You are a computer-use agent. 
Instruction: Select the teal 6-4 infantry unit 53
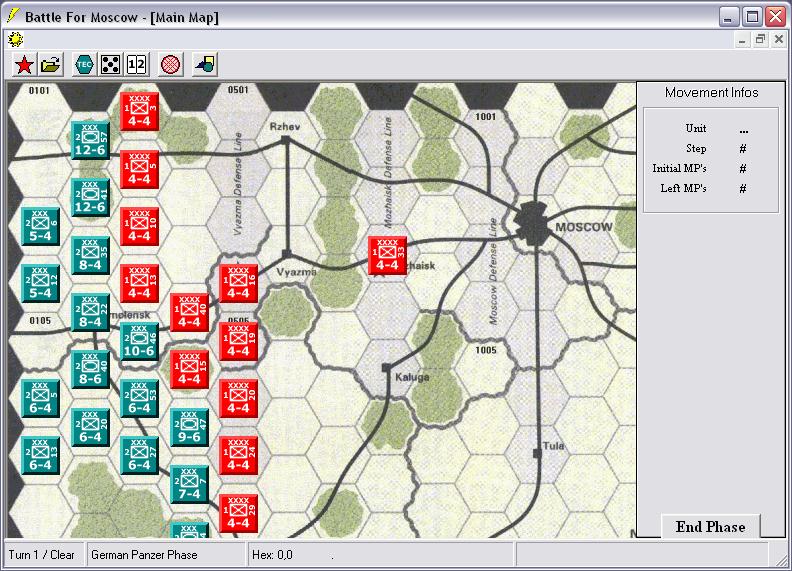139,399
